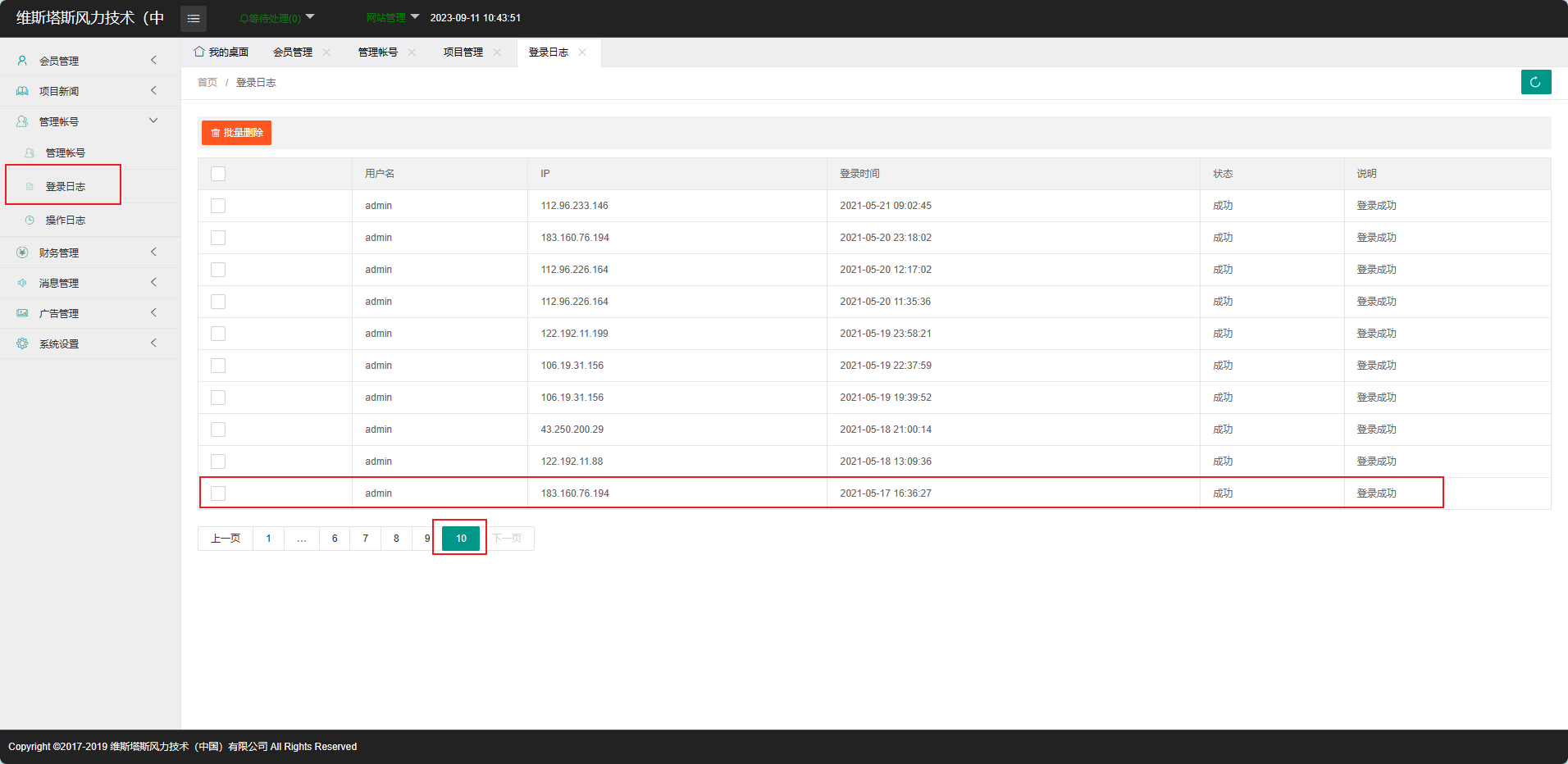Expand the 消息管理 sidebar section chevron
Image resolution: width=1568 pixels, height=764 pixels.
click(153, 283)
